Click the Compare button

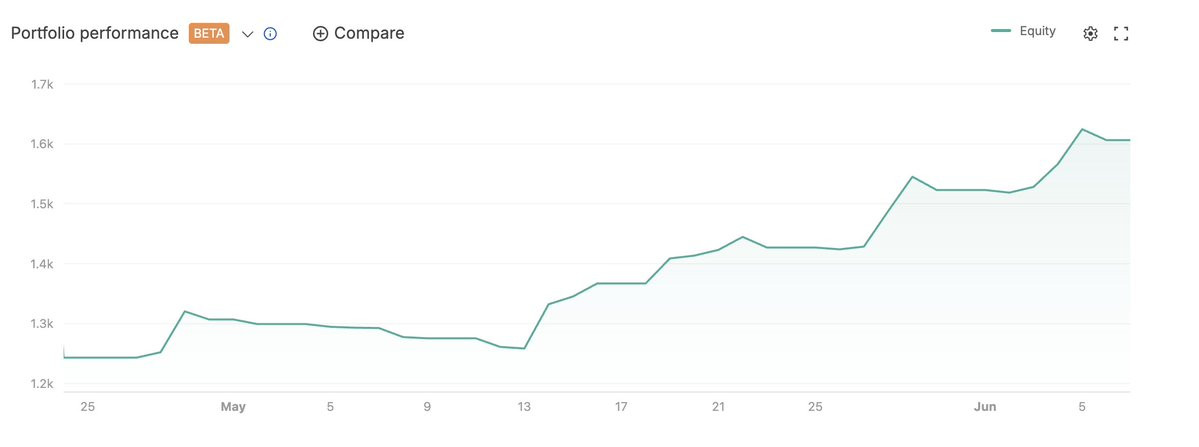[x=359, y=34]
